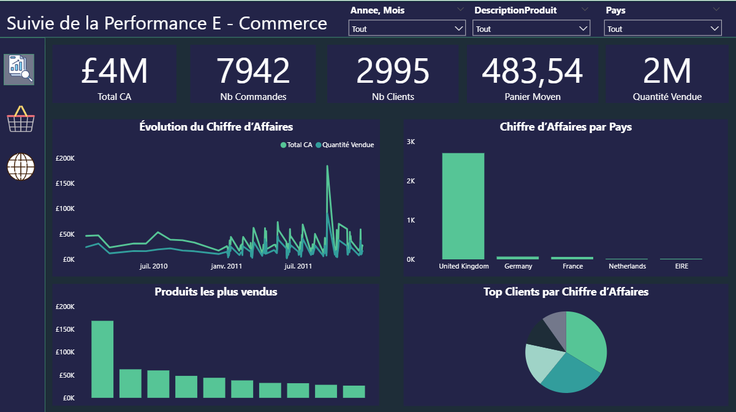This screenshot has height=412, width=736.
Task: Expand the Annee, Mois dropdown
Action: pyautogui.click(x=406, y=29)
